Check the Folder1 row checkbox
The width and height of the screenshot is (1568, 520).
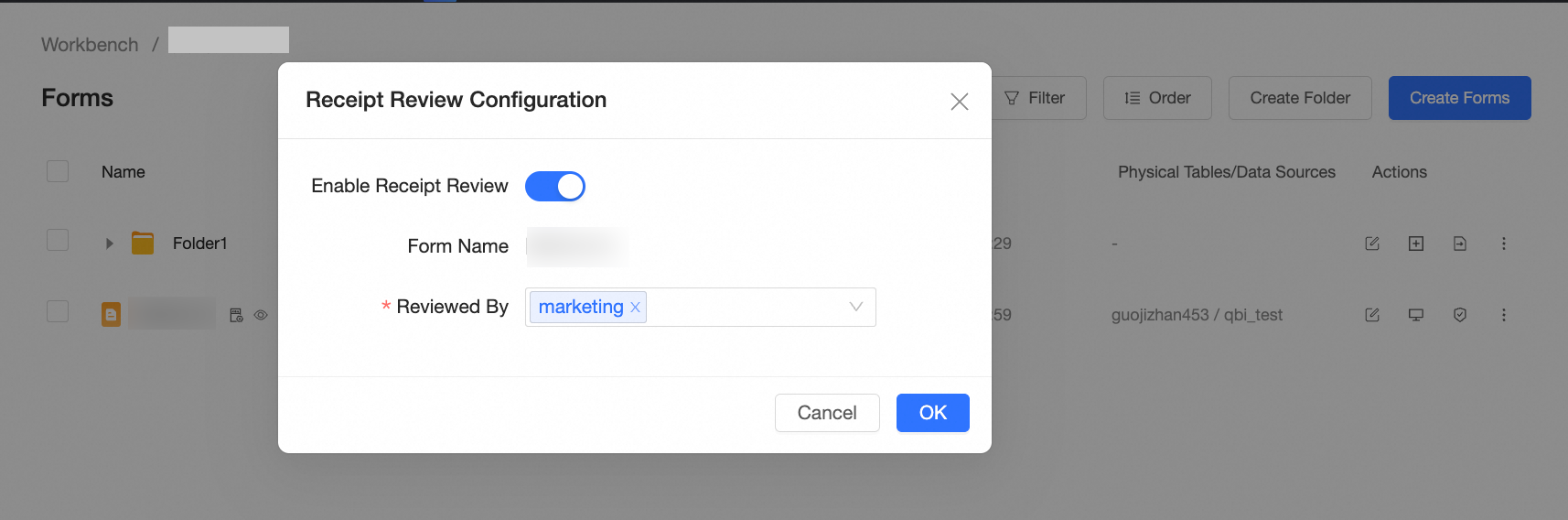tap(58, 240)
